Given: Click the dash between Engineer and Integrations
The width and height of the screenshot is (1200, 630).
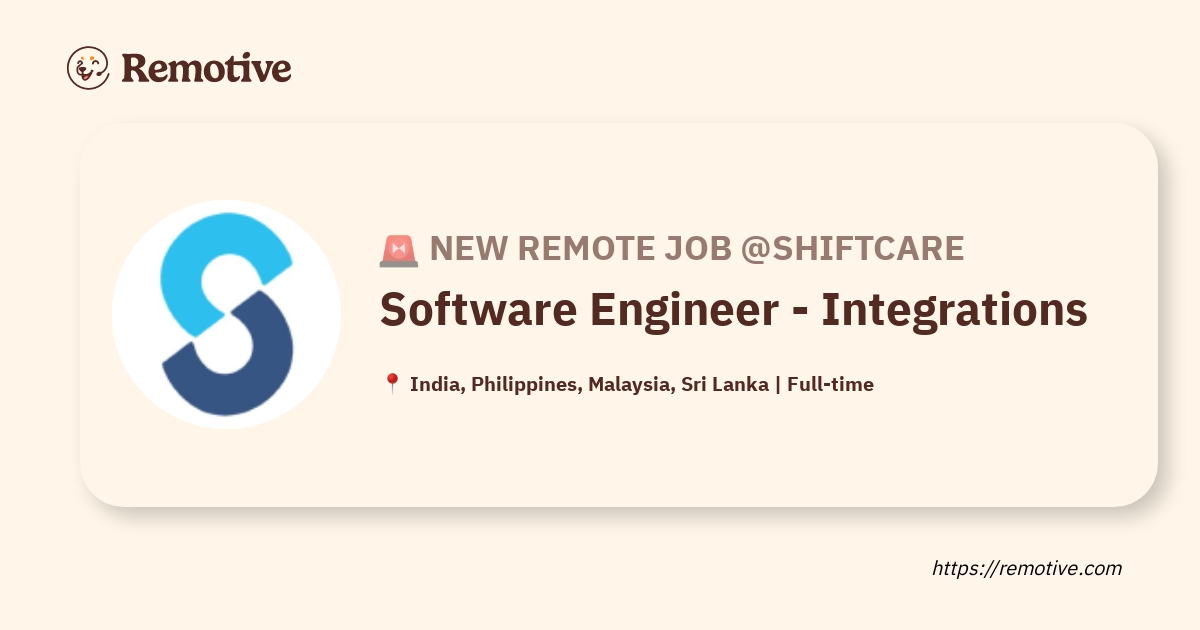Looking at the screenshot, I should [799, 312].
